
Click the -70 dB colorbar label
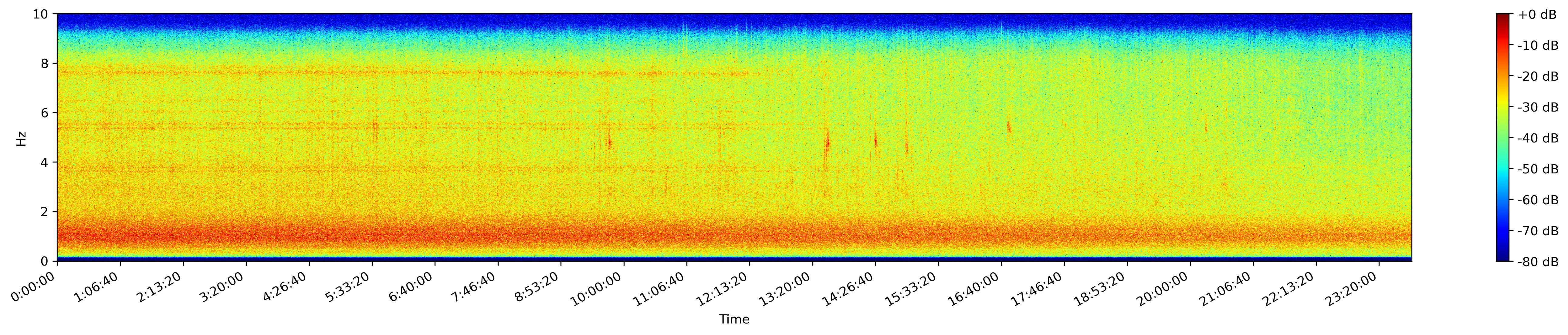(x=1539, y=231)
